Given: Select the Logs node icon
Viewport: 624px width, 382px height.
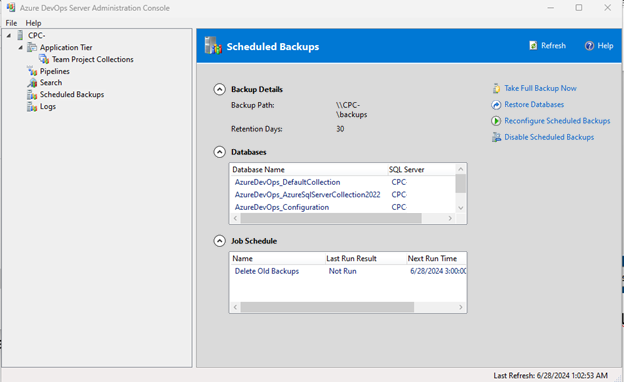Looking at the screenshot, I should pos(32,107).
